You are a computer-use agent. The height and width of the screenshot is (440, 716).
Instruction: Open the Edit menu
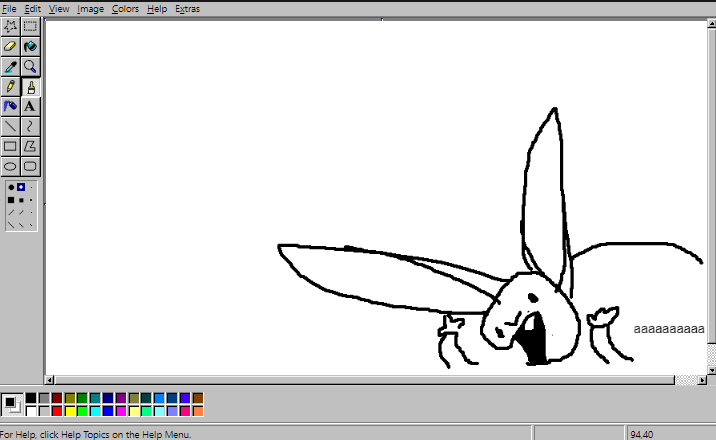pyautogui.click(x=32, y=9)
